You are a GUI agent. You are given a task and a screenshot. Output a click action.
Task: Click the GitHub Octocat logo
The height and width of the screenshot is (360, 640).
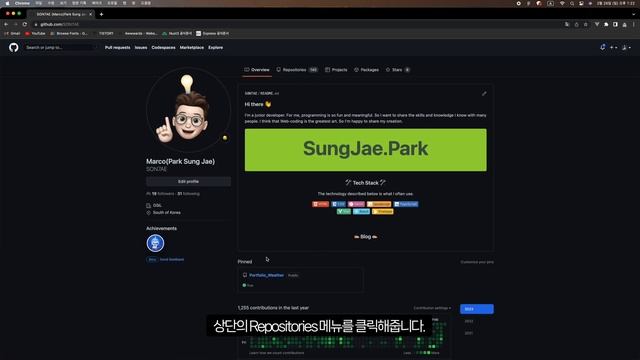tap(13, 47)
